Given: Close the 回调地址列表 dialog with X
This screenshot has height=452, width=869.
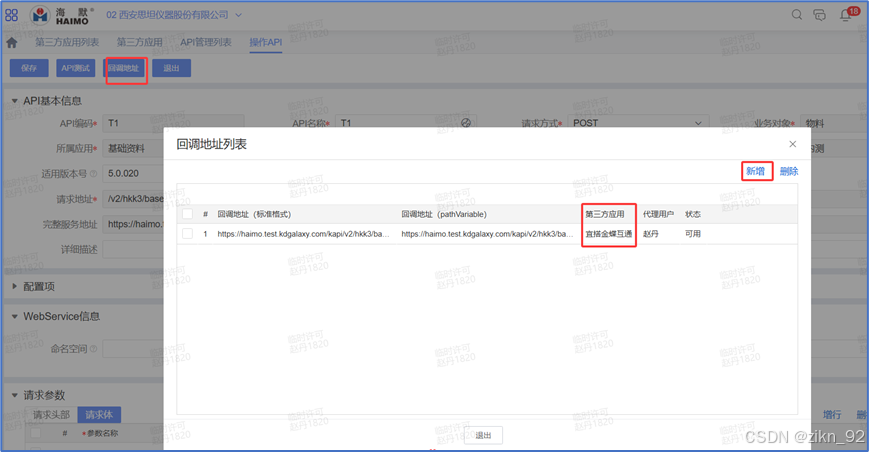Looking at the screenshot, I should (x=793, y=144).
